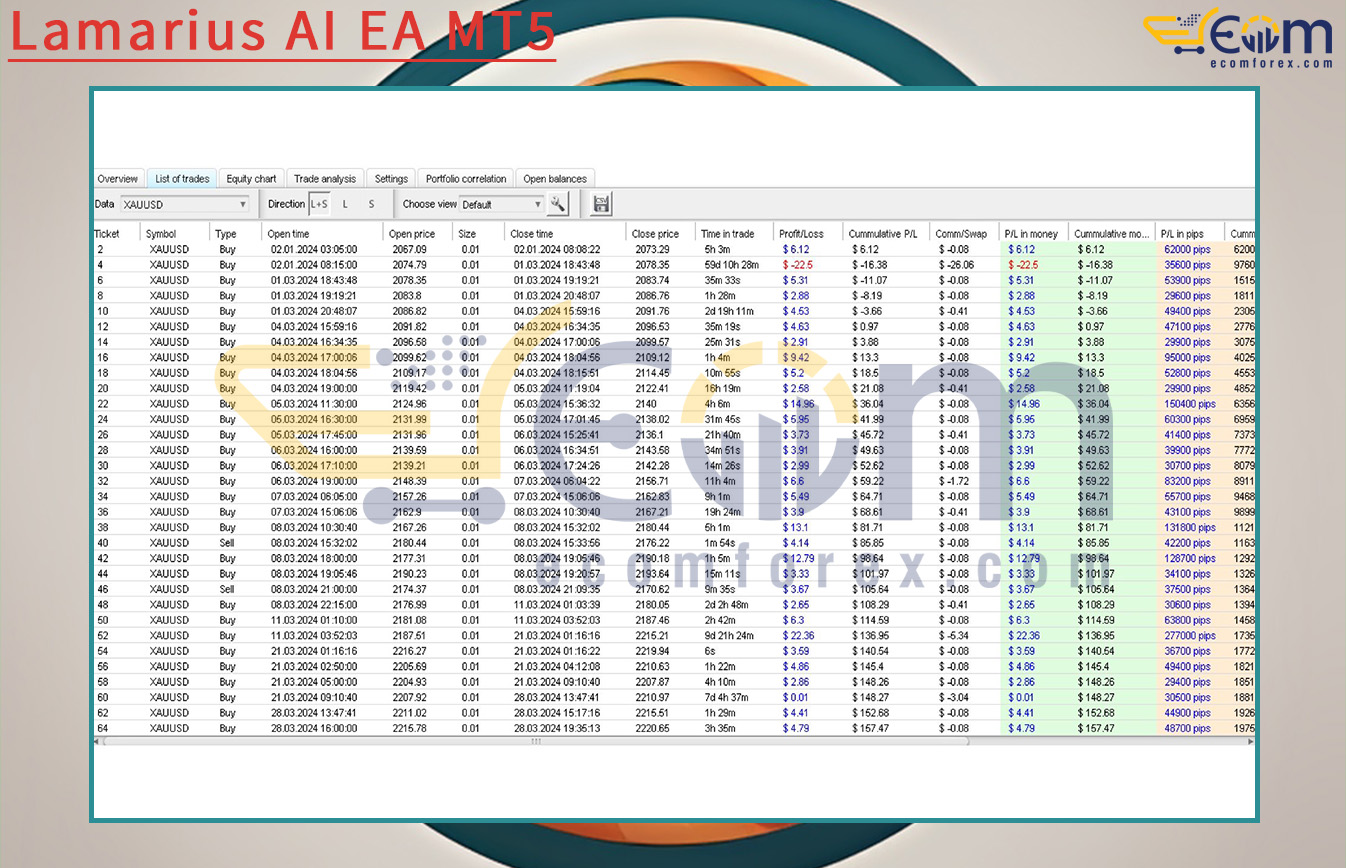1346x868 pixels.
Task: Click Comm/Swap value $ -5.34
Action: point(953,635)
